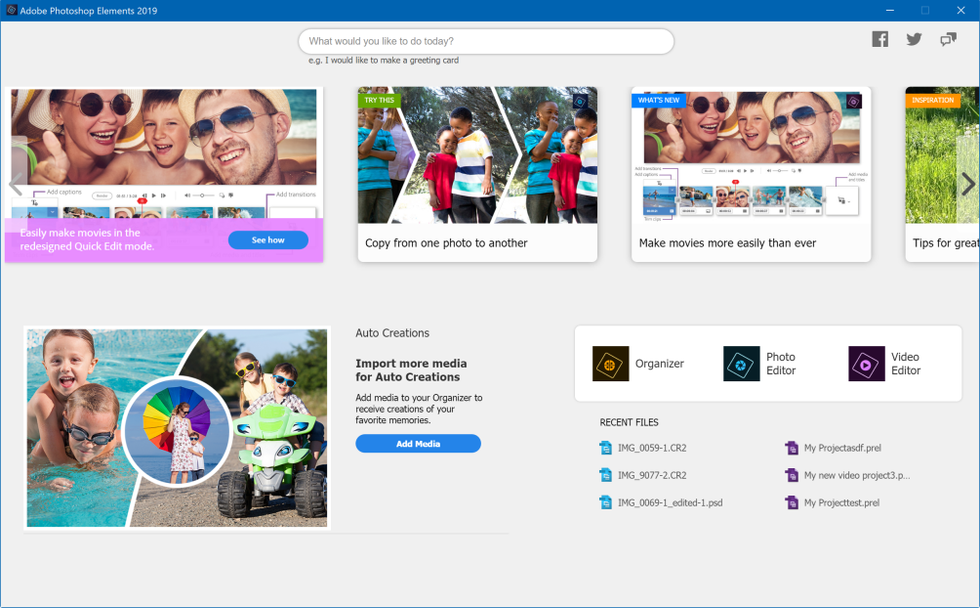Open Make movies more easily card
This screenshot has height=608, width=980.
751,175
